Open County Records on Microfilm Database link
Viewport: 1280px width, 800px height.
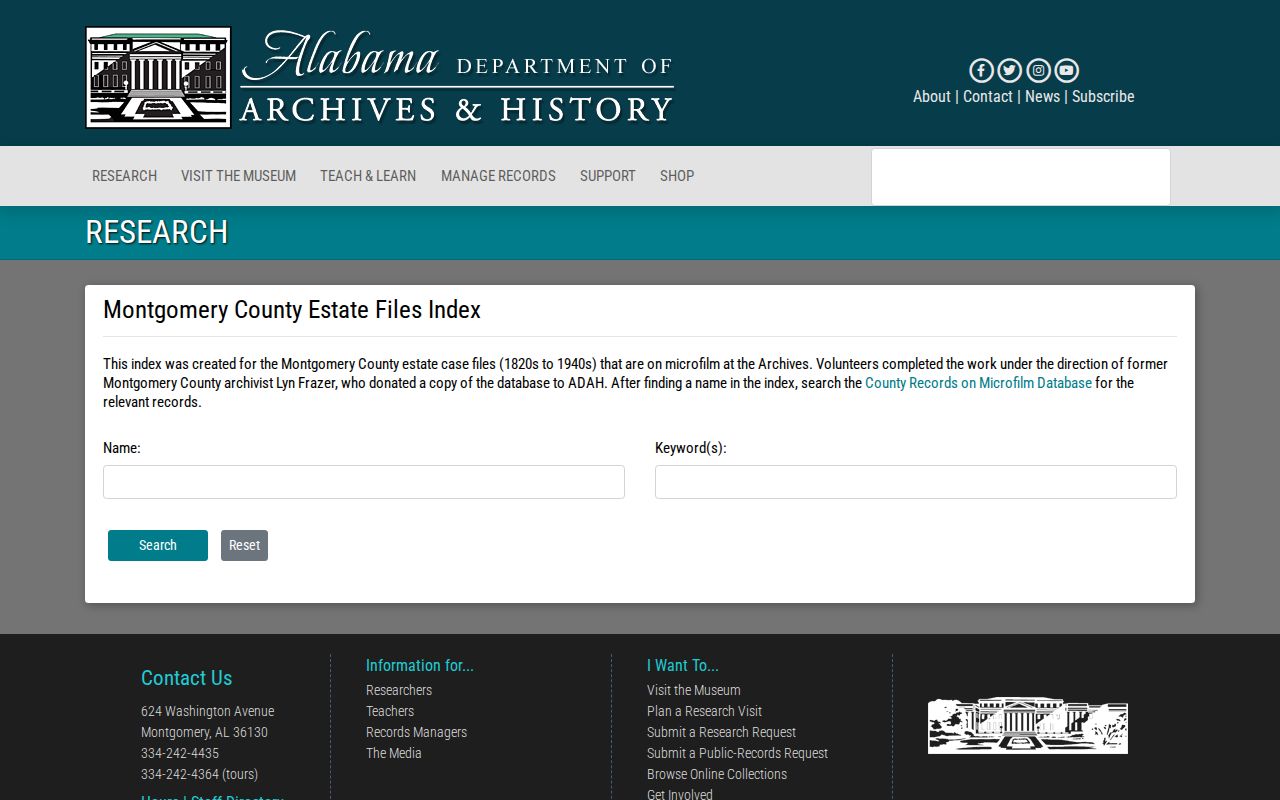(x=978, y=383)
